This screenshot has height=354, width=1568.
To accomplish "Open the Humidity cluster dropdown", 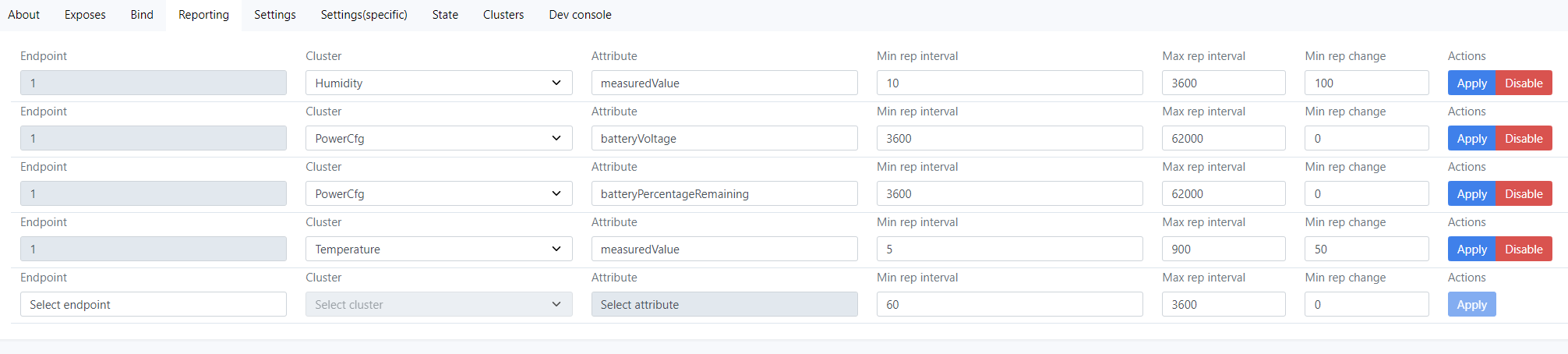I will pos(439,83).
